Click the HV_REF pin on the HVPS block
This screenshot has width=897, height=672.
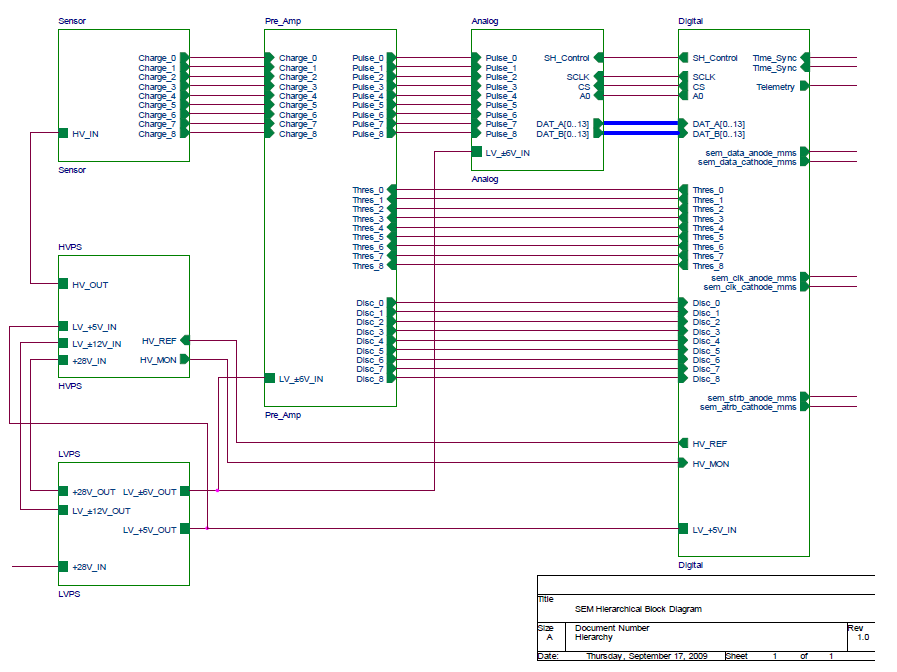184,340
